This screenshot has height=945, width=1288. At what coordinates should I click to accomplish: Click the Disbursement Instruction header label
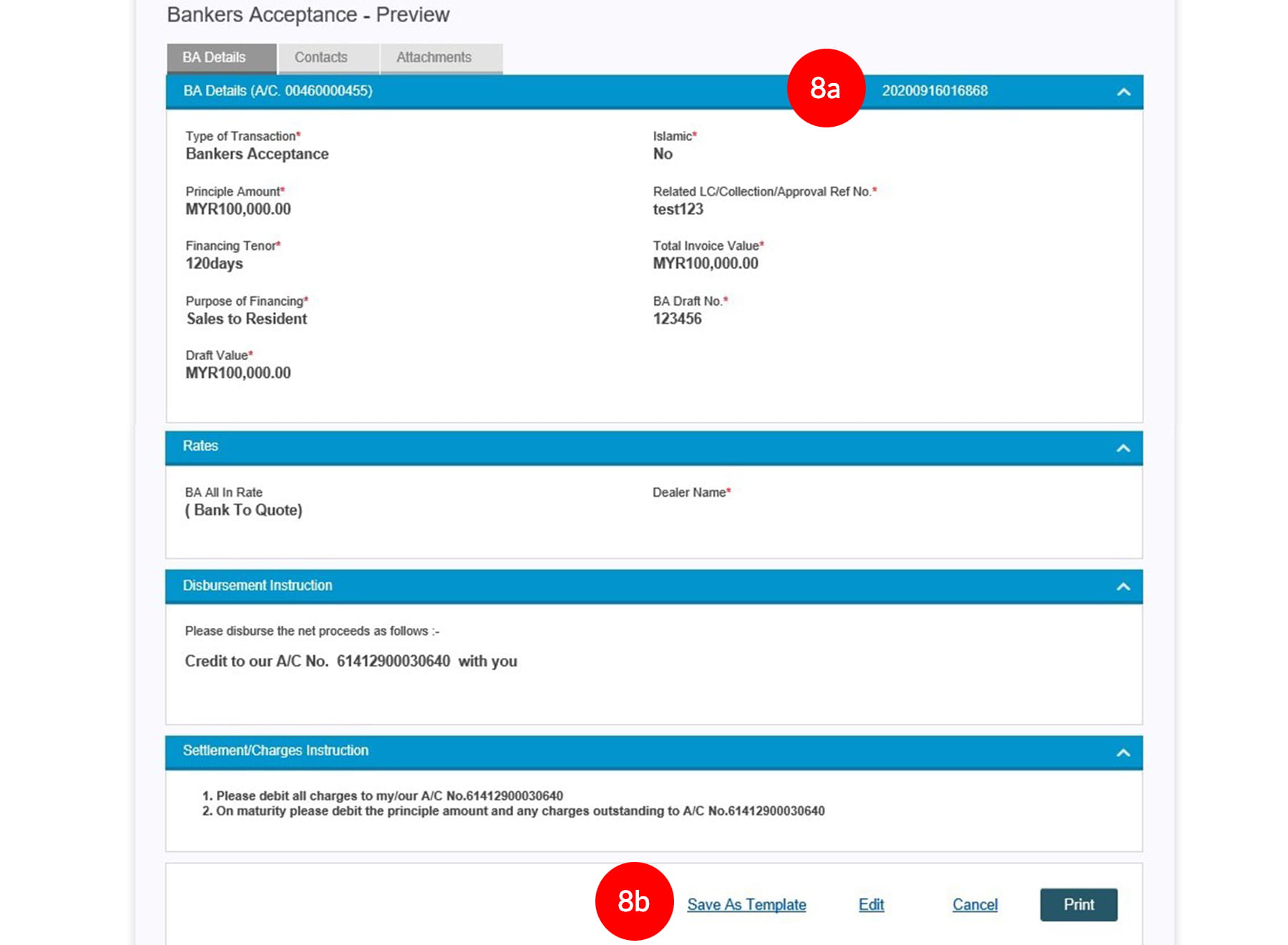(x=258, y=586)
